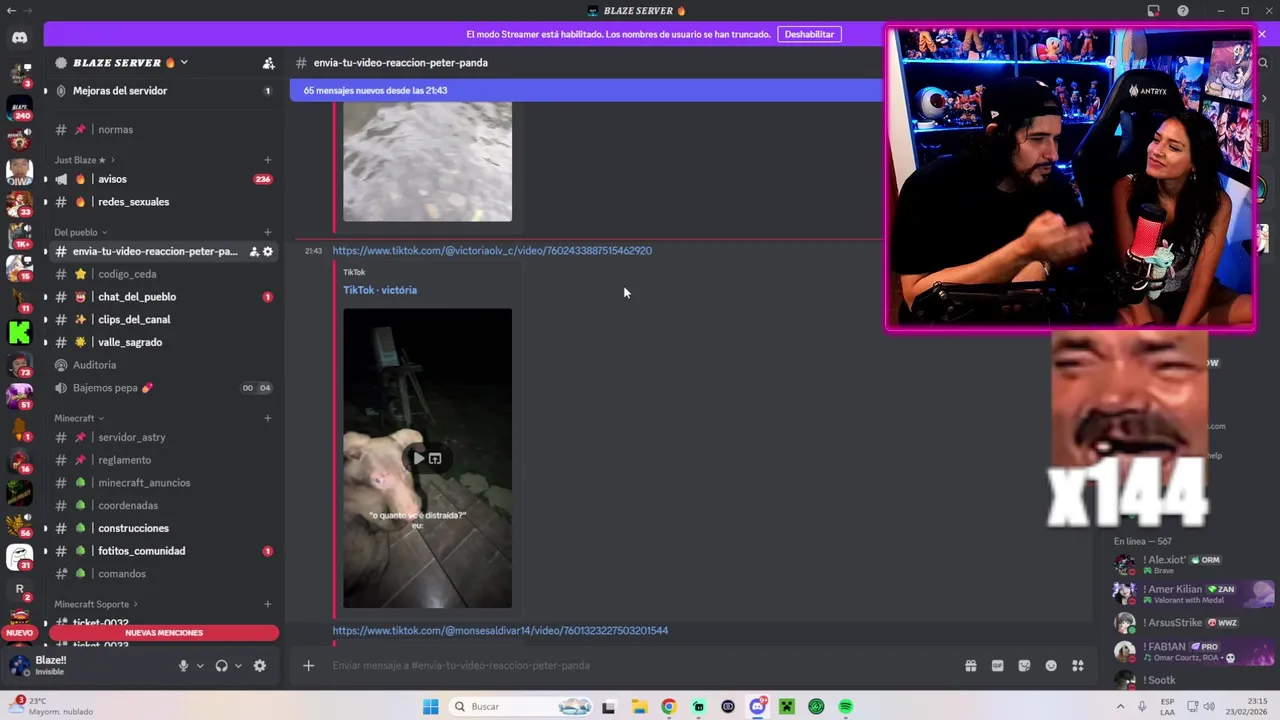
Task: Focus the Enviar mensaje input field
Action: (x=640, y=665)
